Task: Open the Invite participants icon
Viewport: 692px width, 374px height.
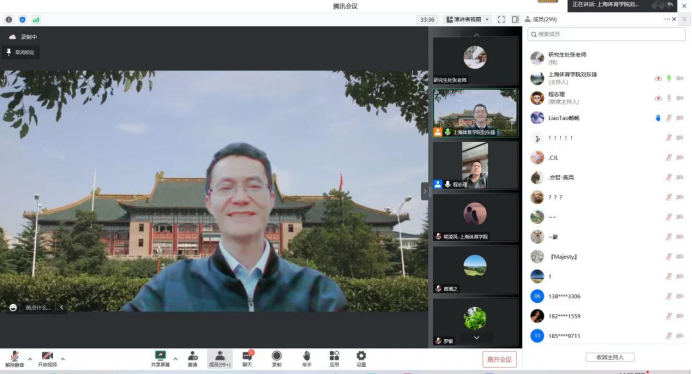Action: (x=192, y=359)
